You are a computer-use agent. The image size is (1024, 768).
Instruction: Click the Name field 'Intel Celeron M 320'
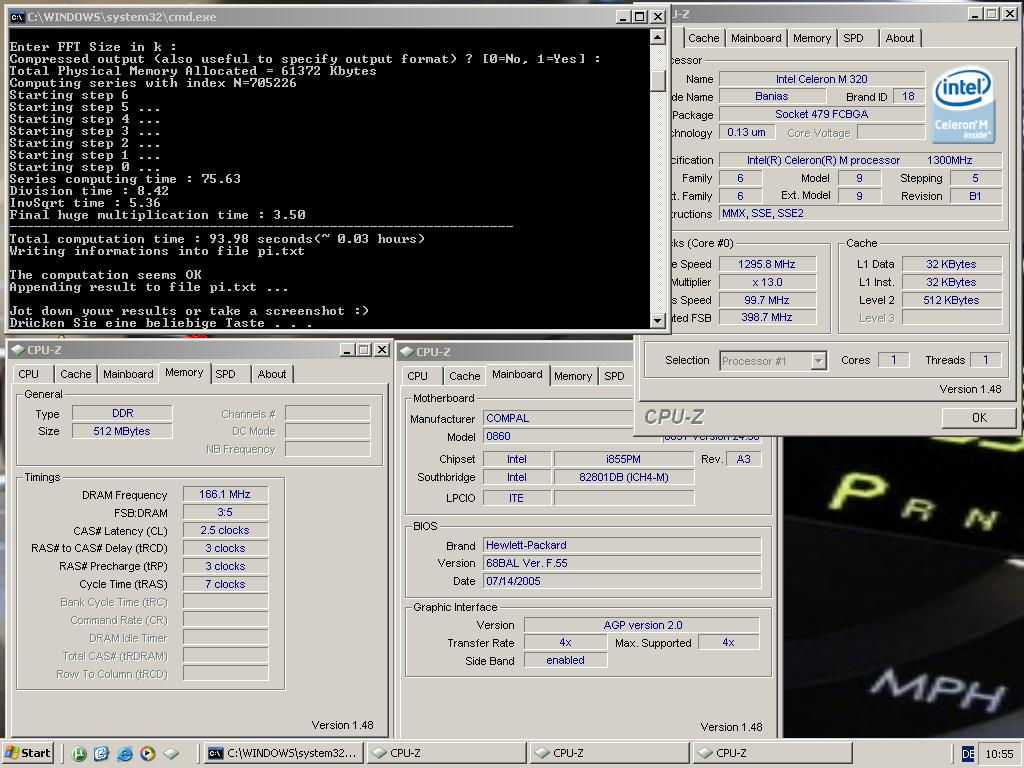pyautogui.click(x=822, y=79)
